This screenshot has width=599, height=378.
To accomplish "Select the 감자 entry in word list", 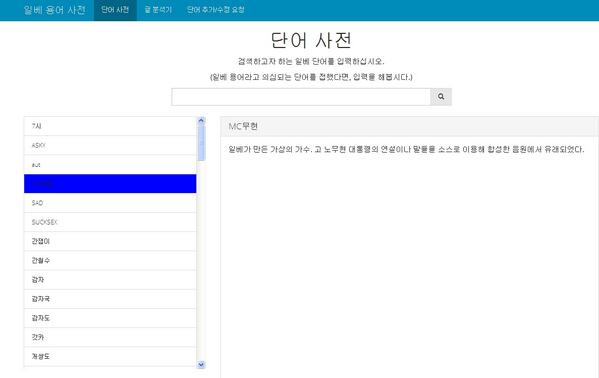I will tap(110, 280).
